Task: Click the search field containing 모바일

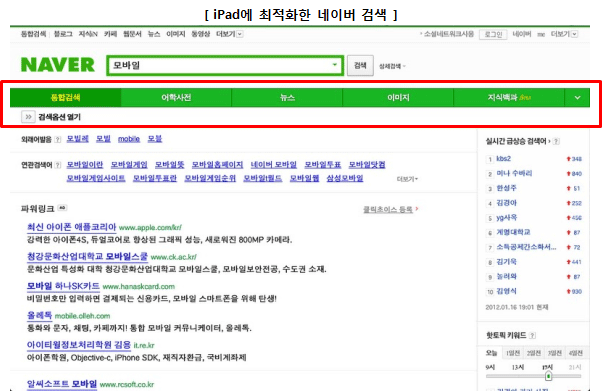Action: click(225, 65)
